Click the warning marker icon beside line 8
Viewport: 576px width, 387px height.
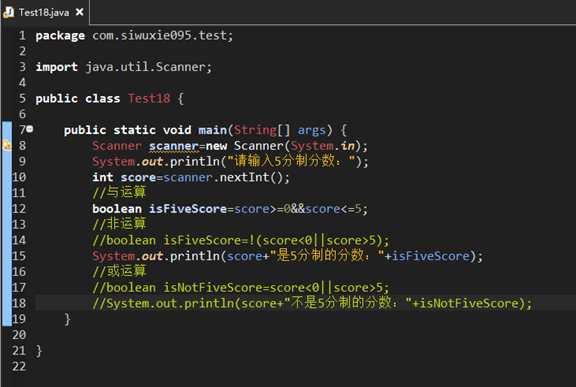(7, 146)
